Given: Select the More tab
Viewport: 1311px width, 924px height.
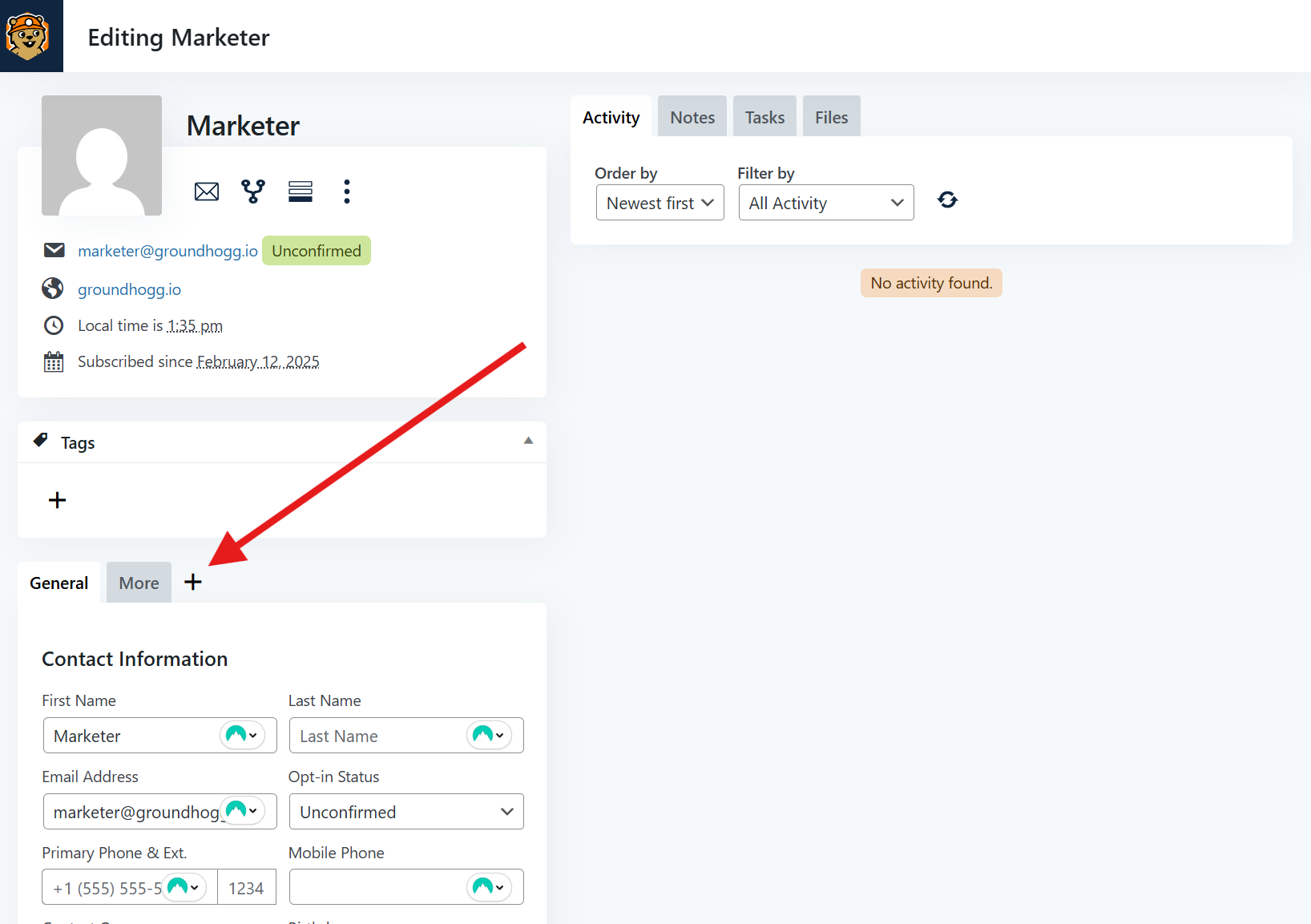Looking at the screenshot, I should (139, 583).
